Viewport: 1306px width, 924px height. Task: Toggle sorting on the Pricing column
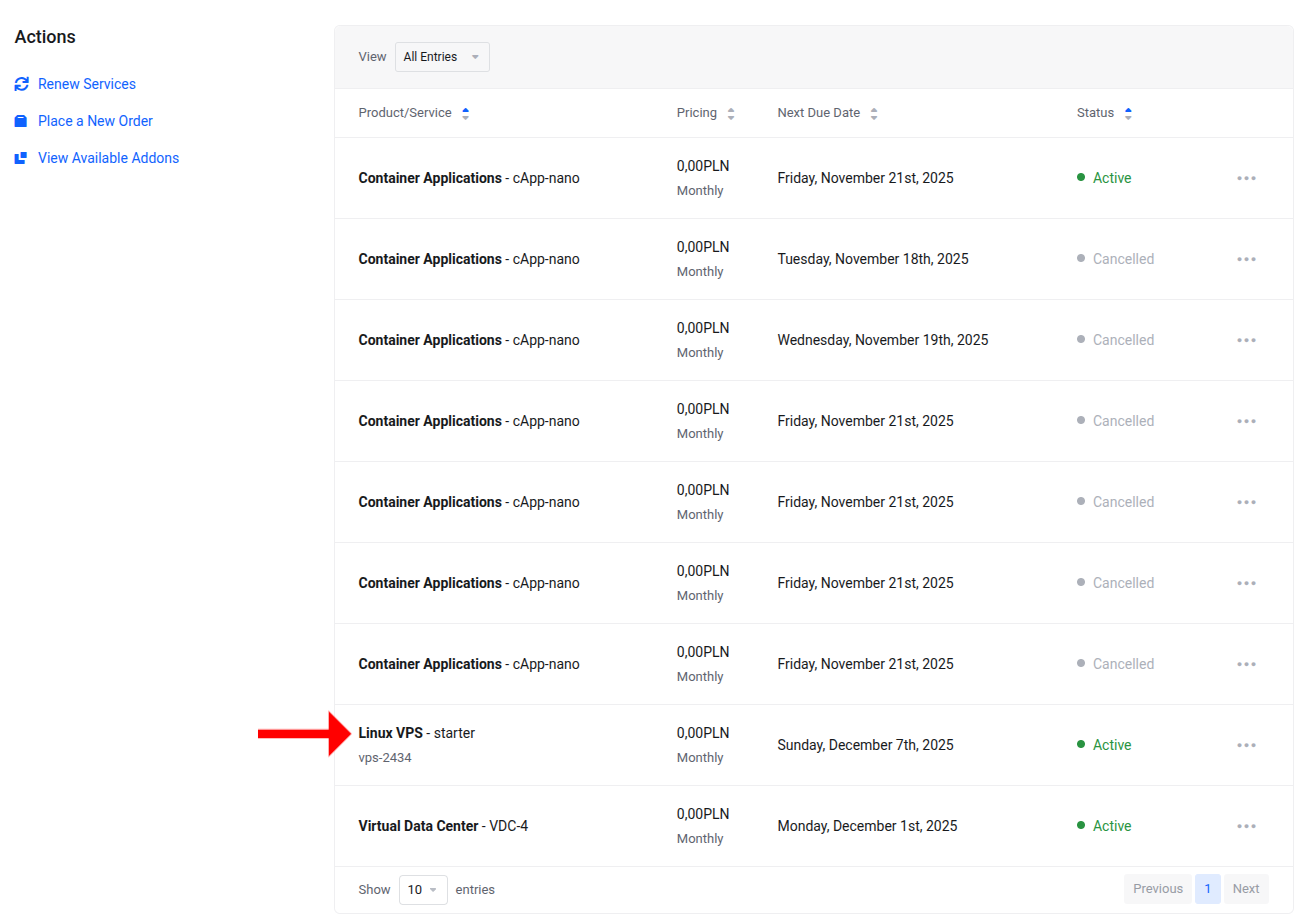tap(731, 112)
